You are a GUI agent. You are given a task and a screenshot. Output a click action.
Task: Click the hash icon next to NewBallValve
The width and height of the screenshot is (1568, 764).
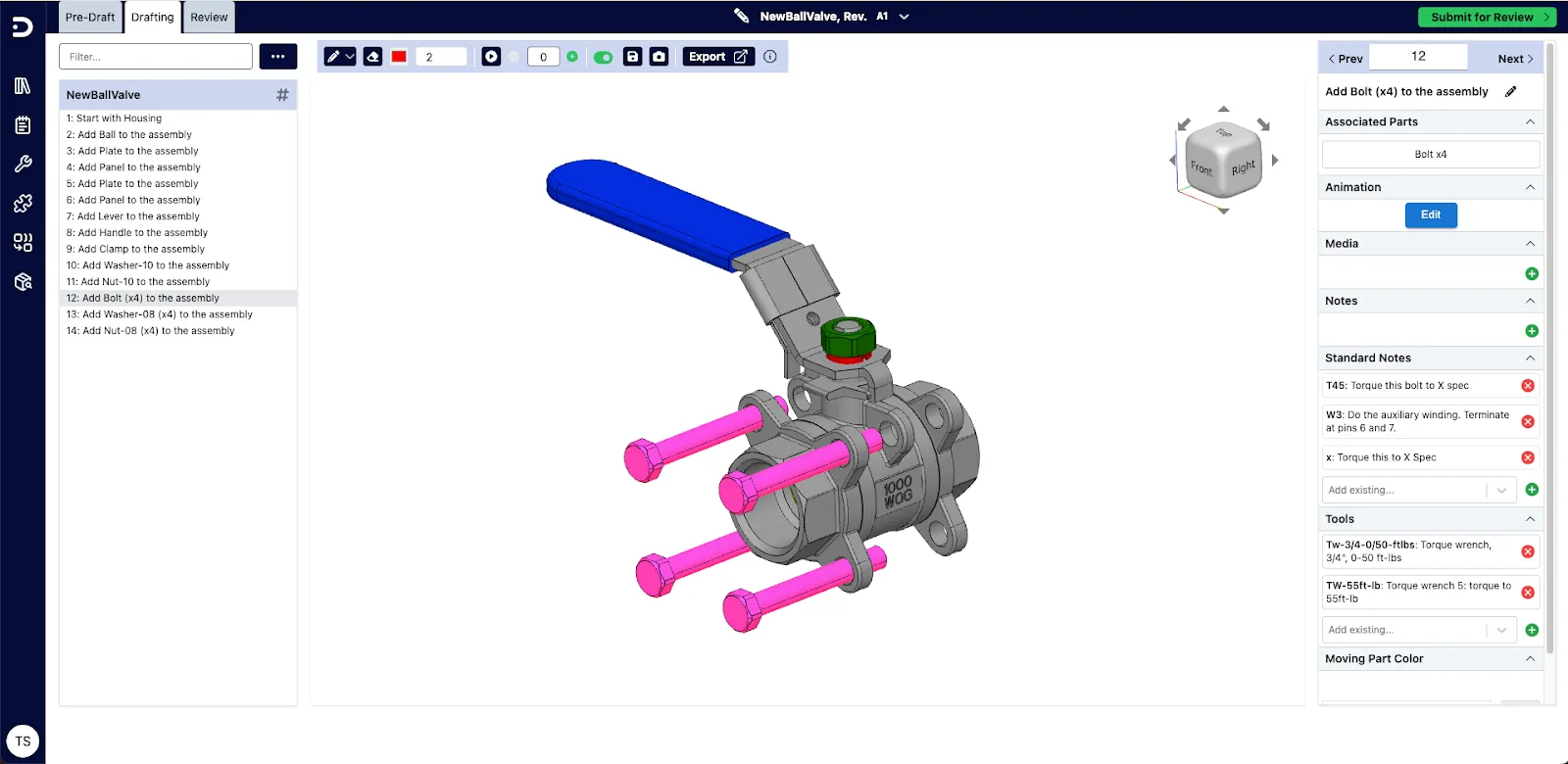(x=282, y=95)
